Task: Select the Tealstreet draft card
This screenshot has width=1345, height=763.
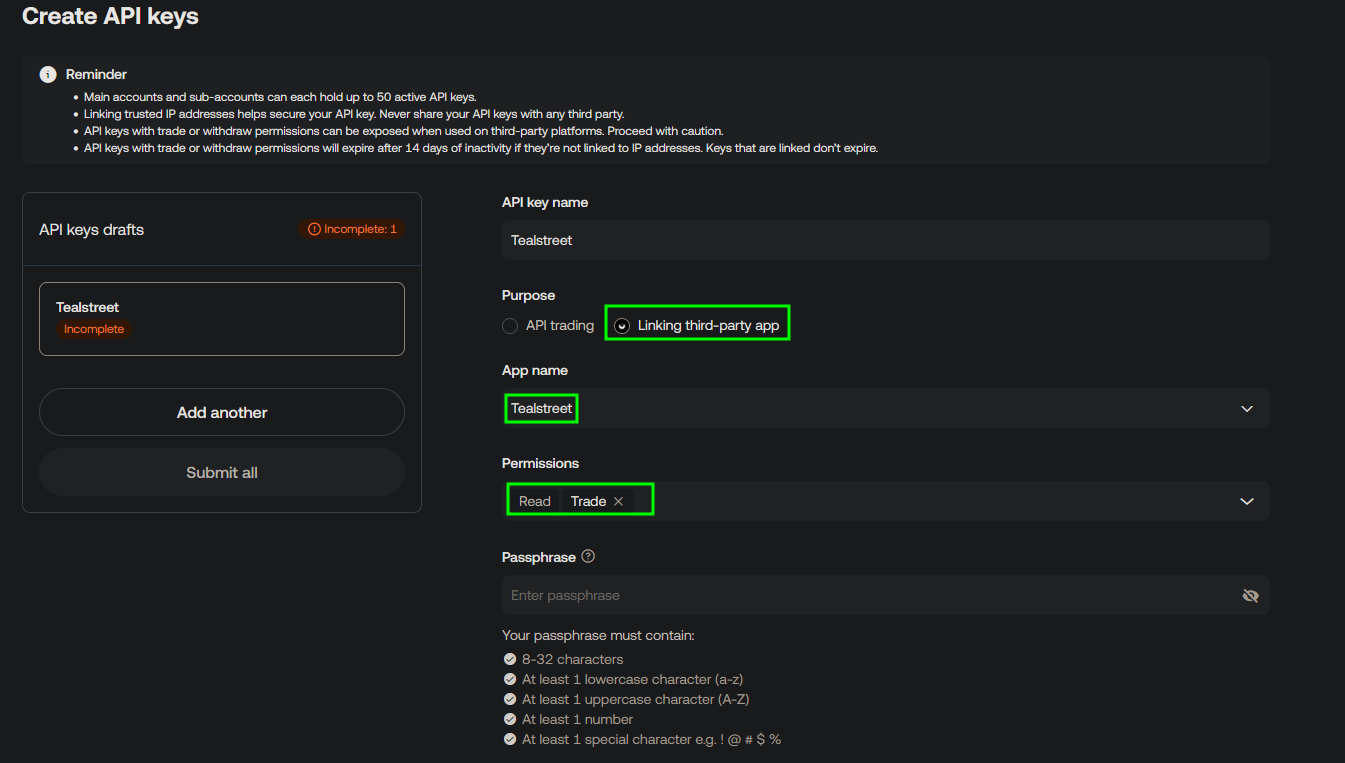Action: pyautogui.click(x=221, y=318)
